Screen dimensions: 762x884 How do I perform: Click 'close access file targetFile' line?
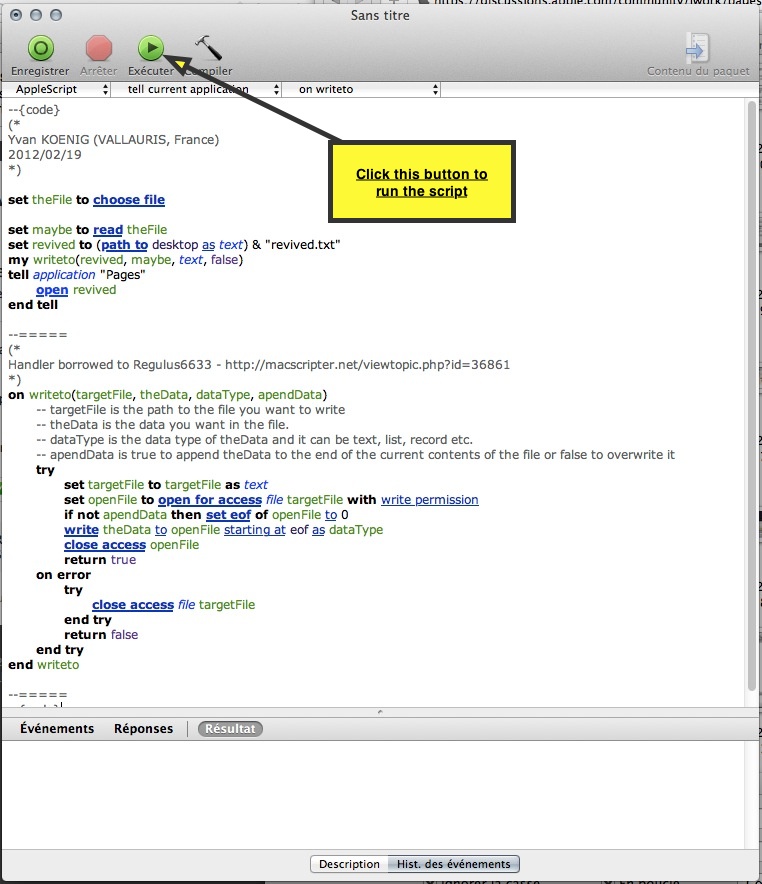pyautogui.click(x=174, y=605)
